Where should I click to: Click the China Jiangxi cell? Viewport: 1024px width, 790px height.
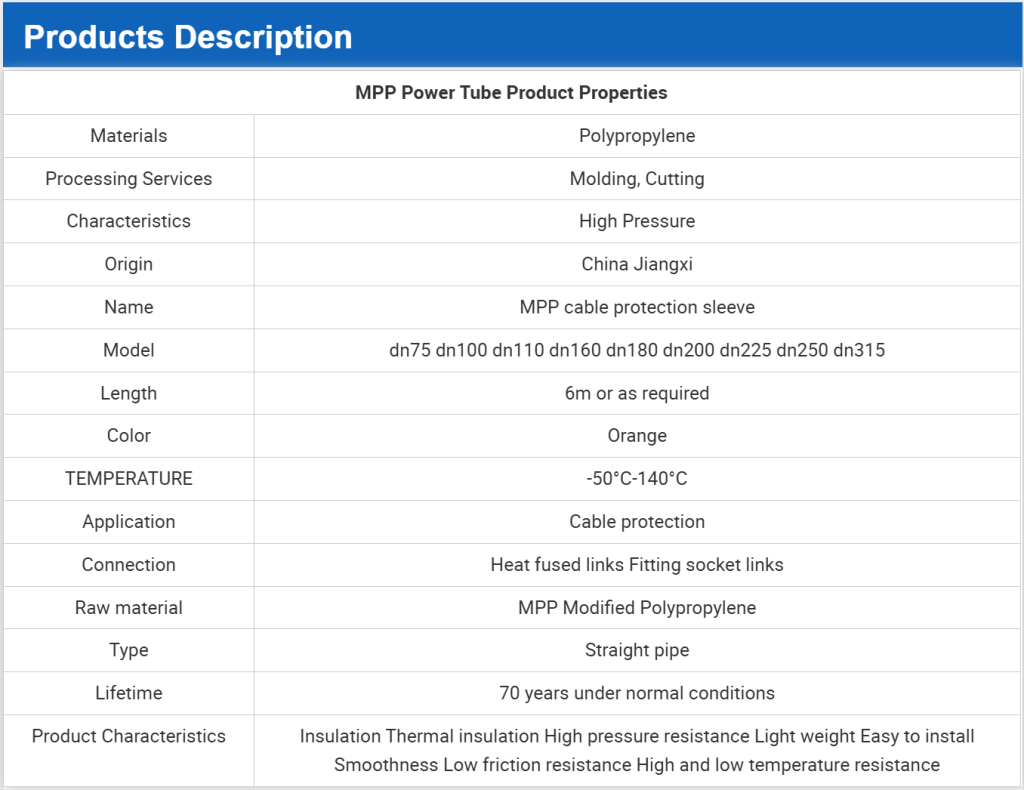pyautogui.click(x=637, y=264)
